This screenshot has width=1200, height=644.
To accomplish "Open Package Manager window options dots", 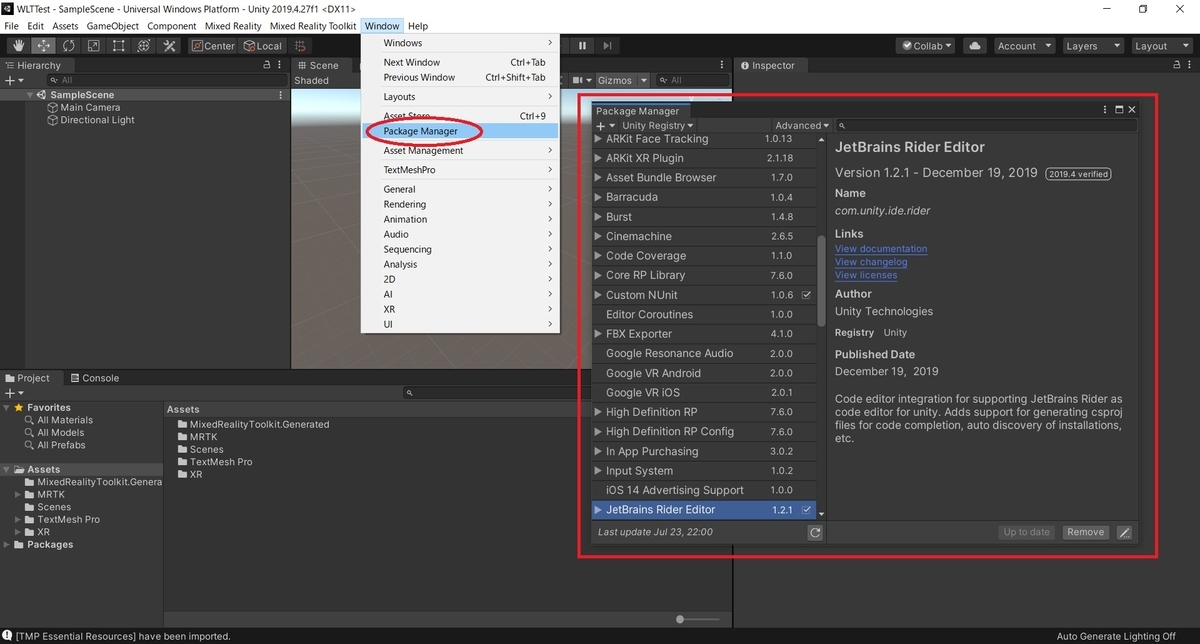I will tap(1105, 110).
